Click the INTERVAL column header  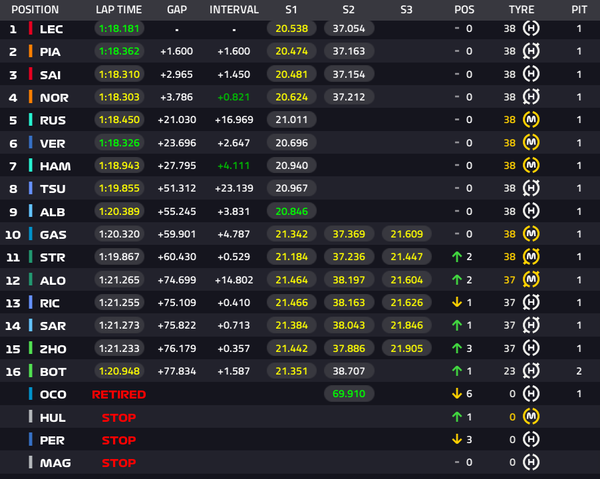click(x=234, y=10)
